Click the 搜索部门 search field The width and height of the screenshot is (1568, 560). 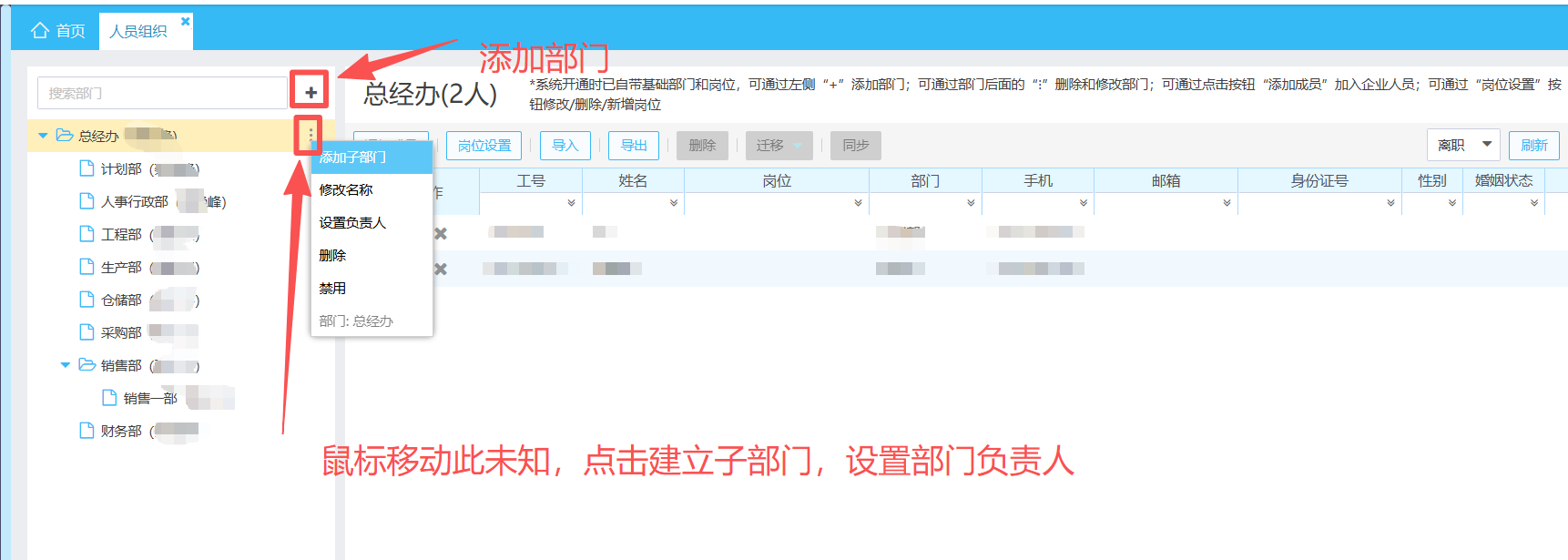click(x=162, y=93)
